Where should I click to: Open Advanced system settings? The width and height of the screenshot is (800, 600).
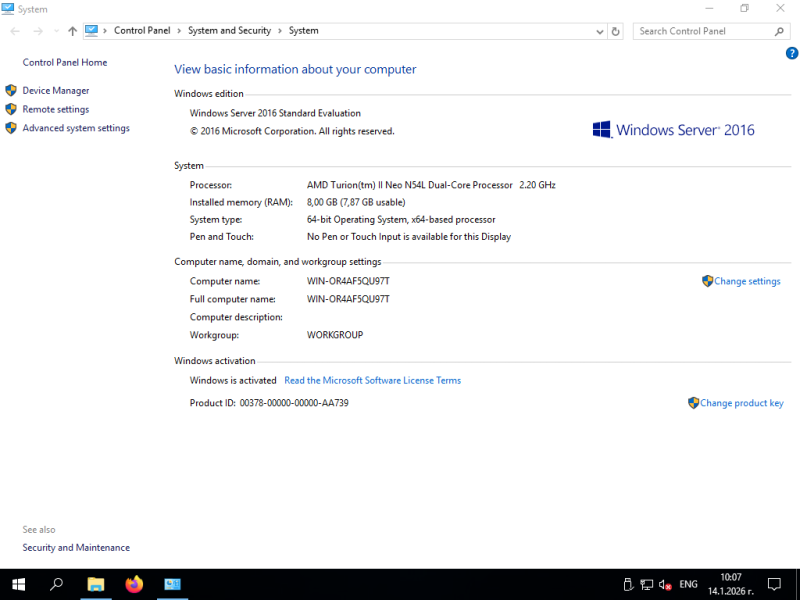tap(76, 128)
